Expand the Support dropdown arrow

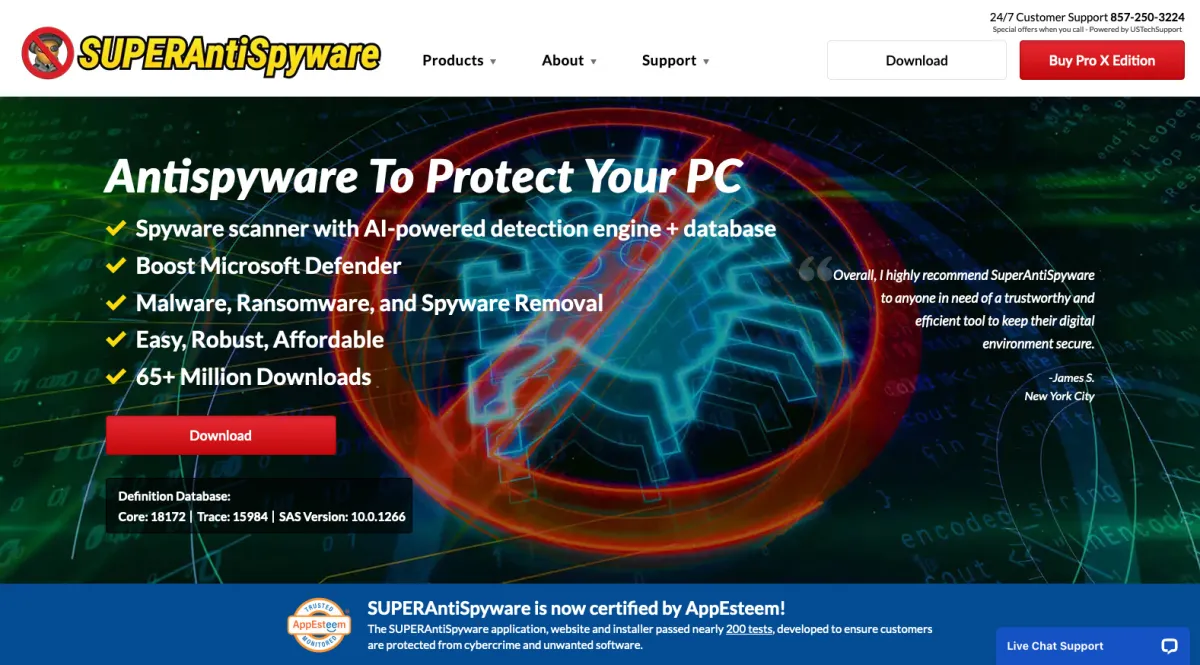click(706, 62)
